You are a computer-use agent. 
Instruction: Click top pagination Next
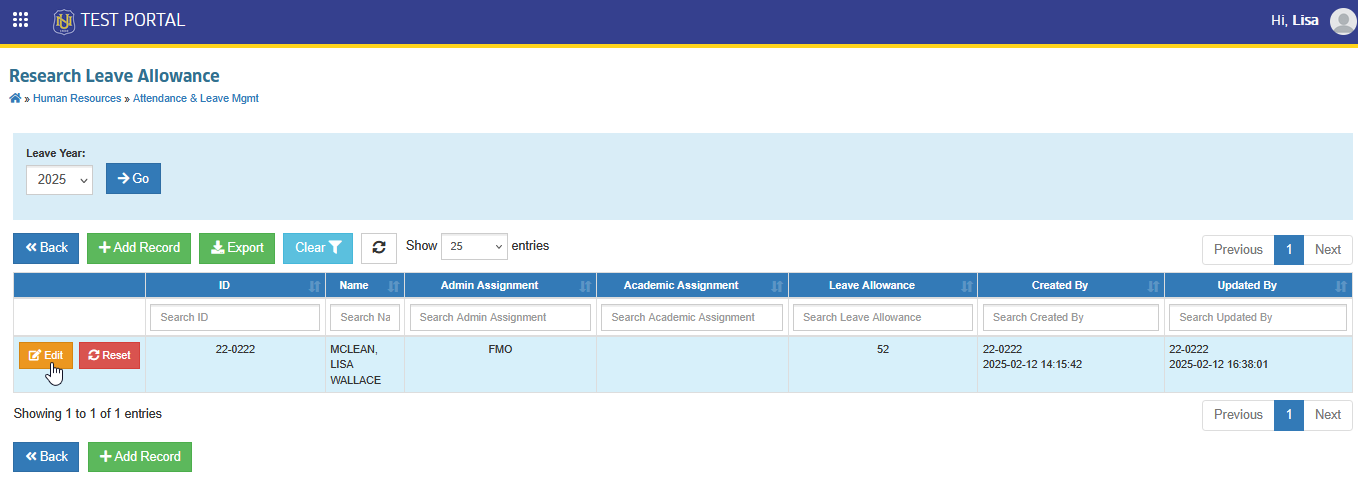pyautogui.click(x=1328, y=250)
